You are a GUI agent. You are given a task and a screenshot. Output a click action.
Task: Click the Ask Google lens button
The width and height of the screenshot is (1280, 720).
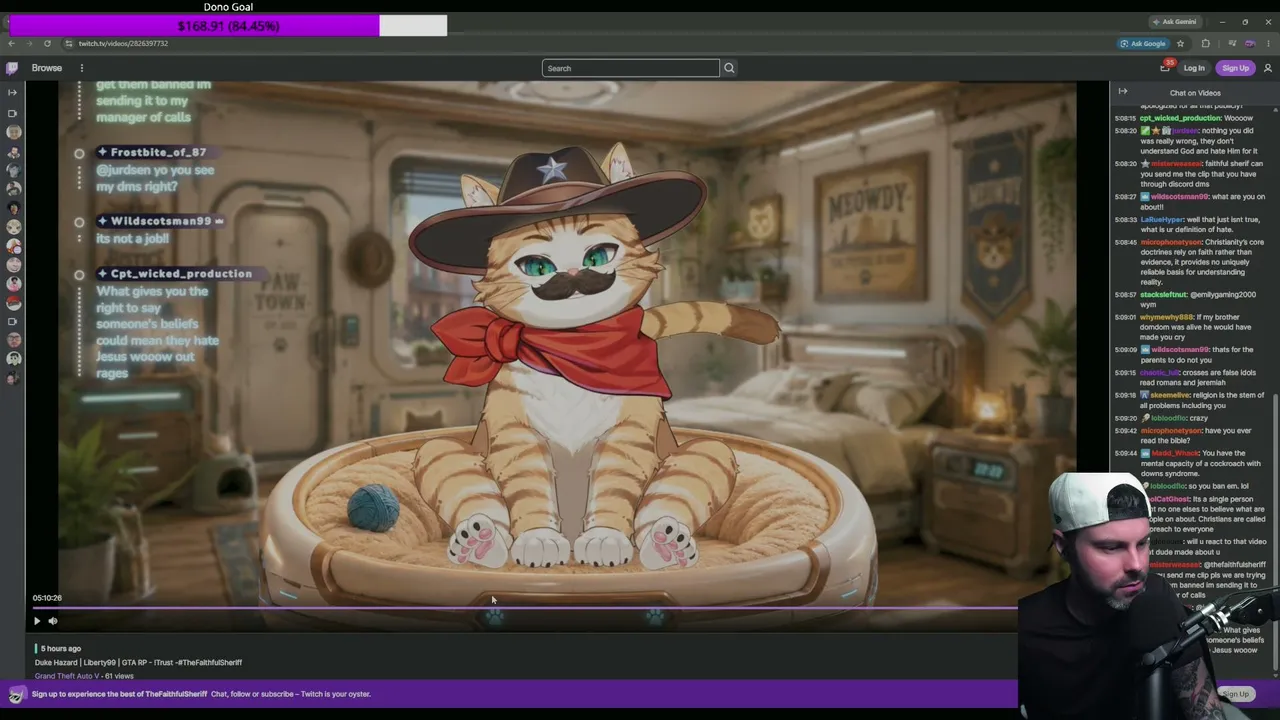1143,43
